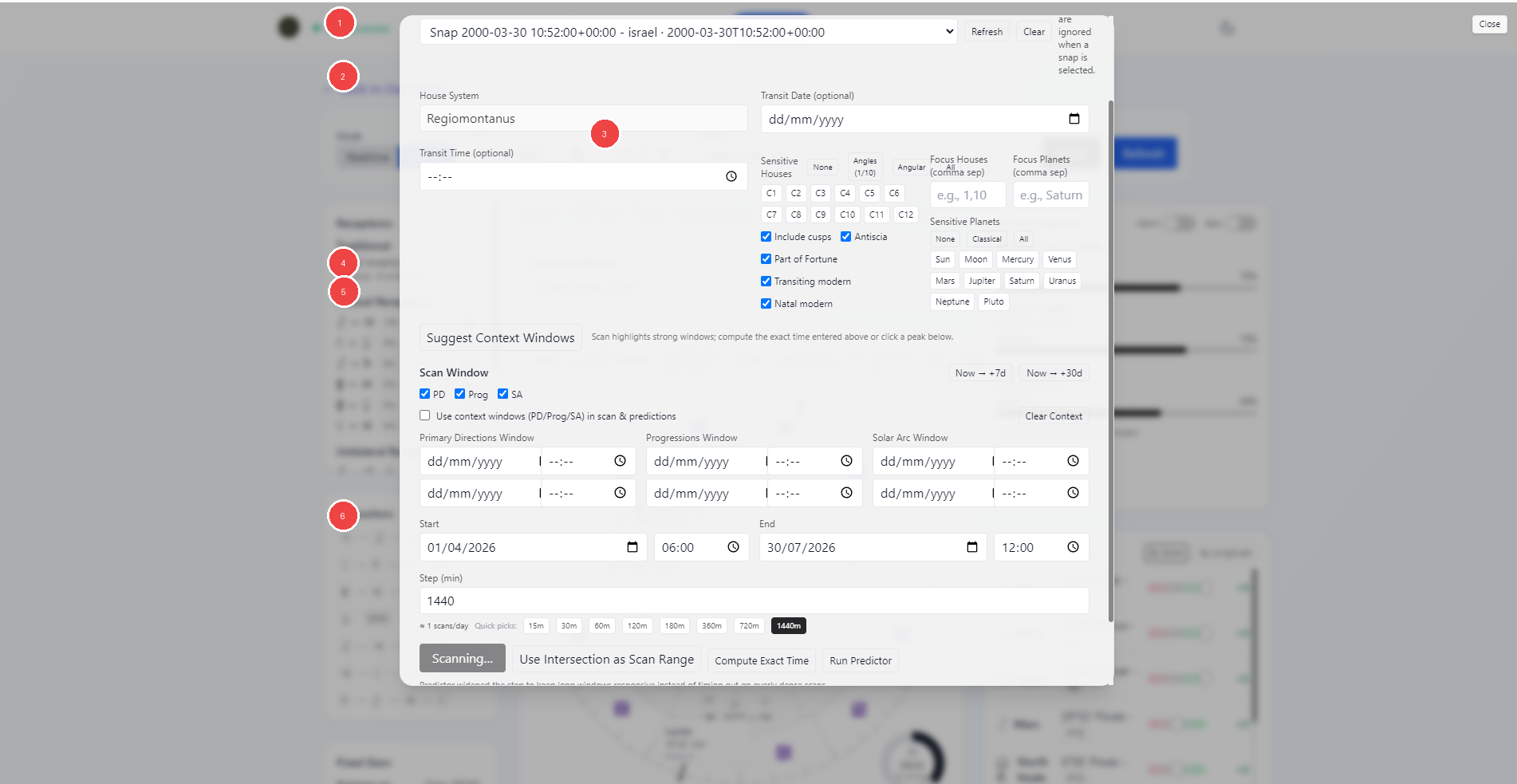Screen dimensions: 1517x784
Task: Open the End time clock icon showing 12:00
Action: point(1073,547)
